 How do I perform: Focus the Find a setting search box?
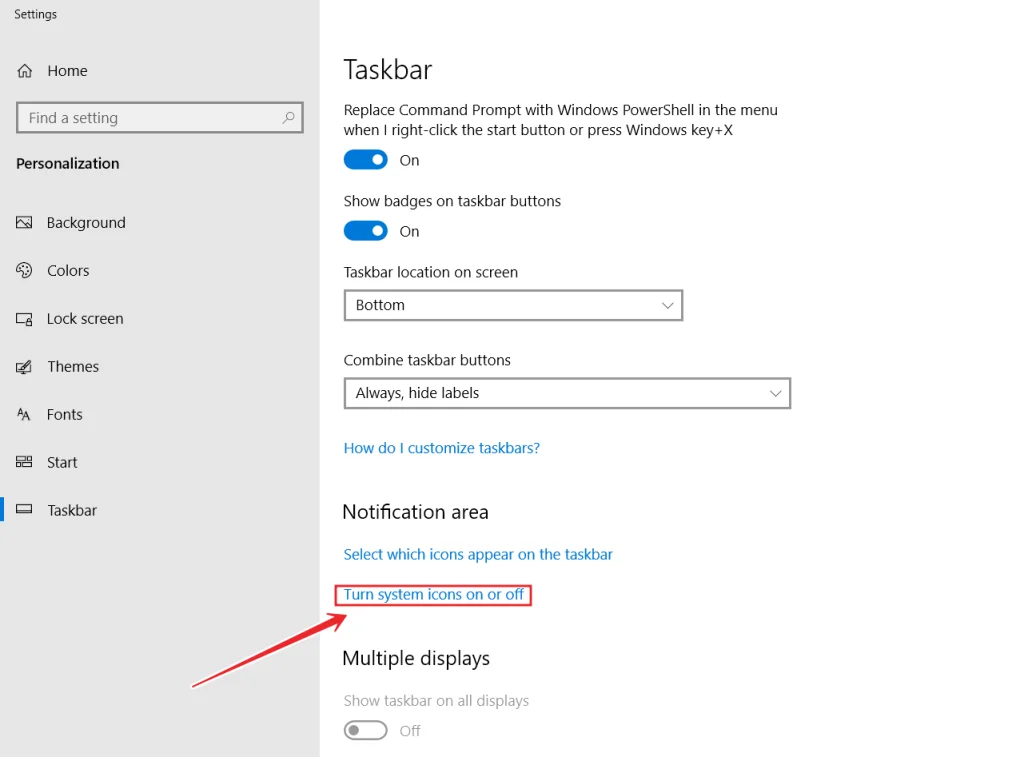(x=159, y=118)
